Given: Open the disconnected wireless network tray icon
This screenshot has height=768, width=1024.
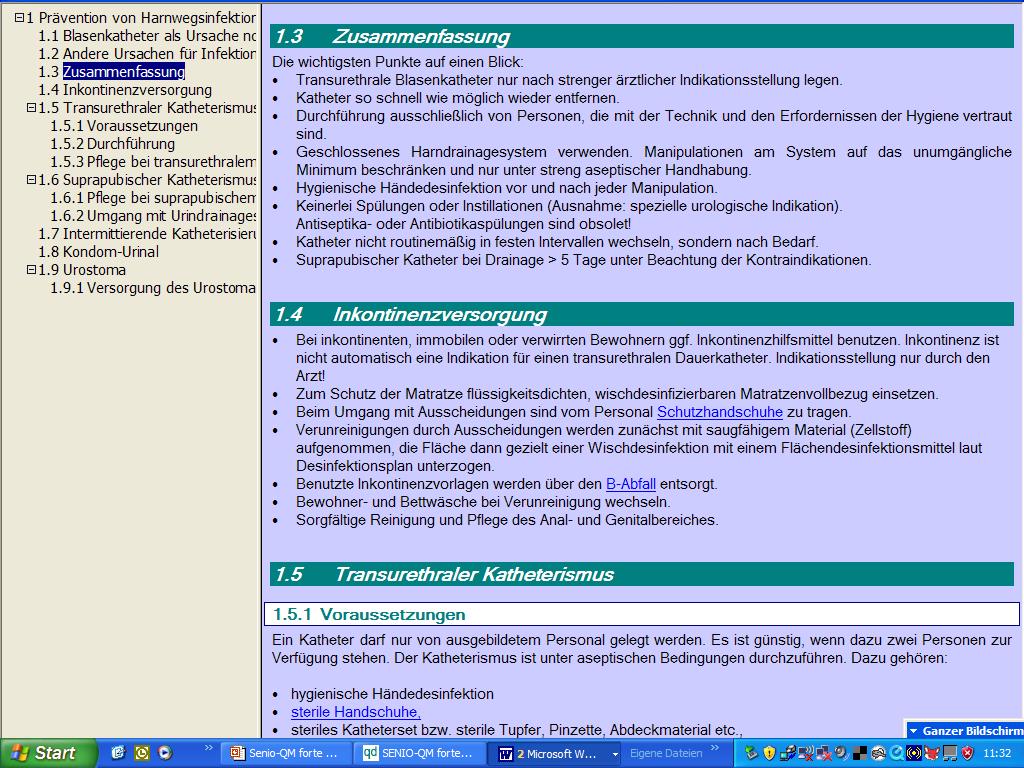Looking at the screenshot, I should click(806, 753).
